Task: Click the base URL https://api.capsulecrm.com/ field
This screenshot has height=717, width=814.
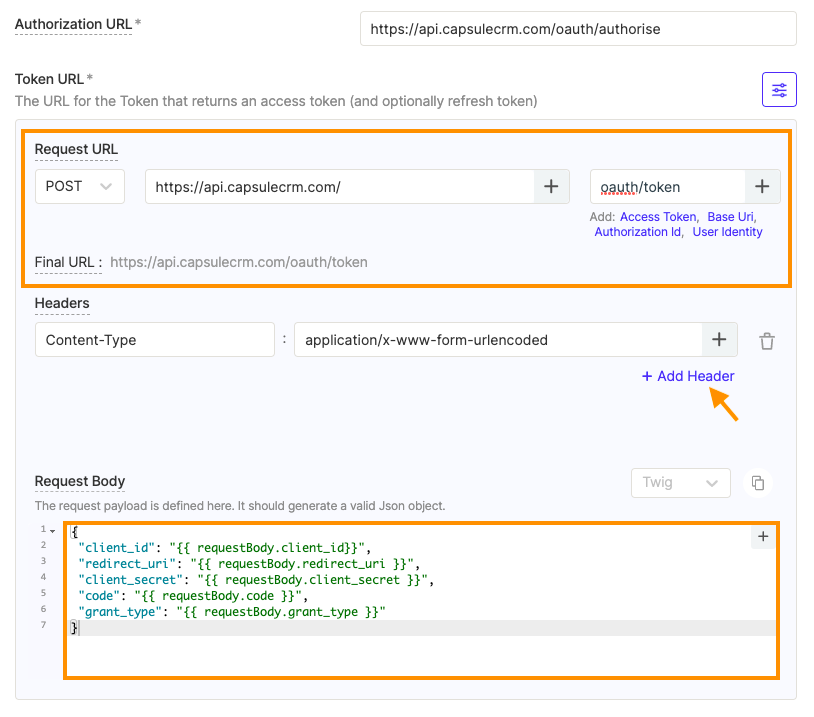Action: pyautogui.click(x=340, y=186)
